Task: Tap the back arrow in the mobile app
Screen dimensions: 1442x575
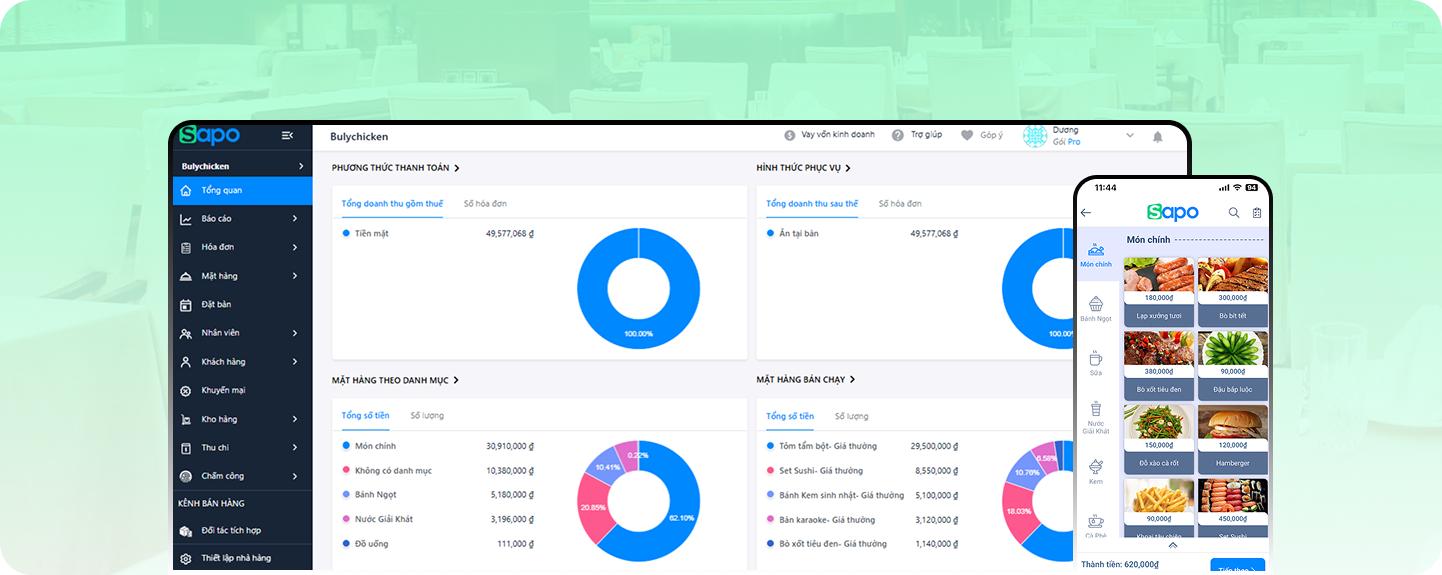Action: [1086, 213]
